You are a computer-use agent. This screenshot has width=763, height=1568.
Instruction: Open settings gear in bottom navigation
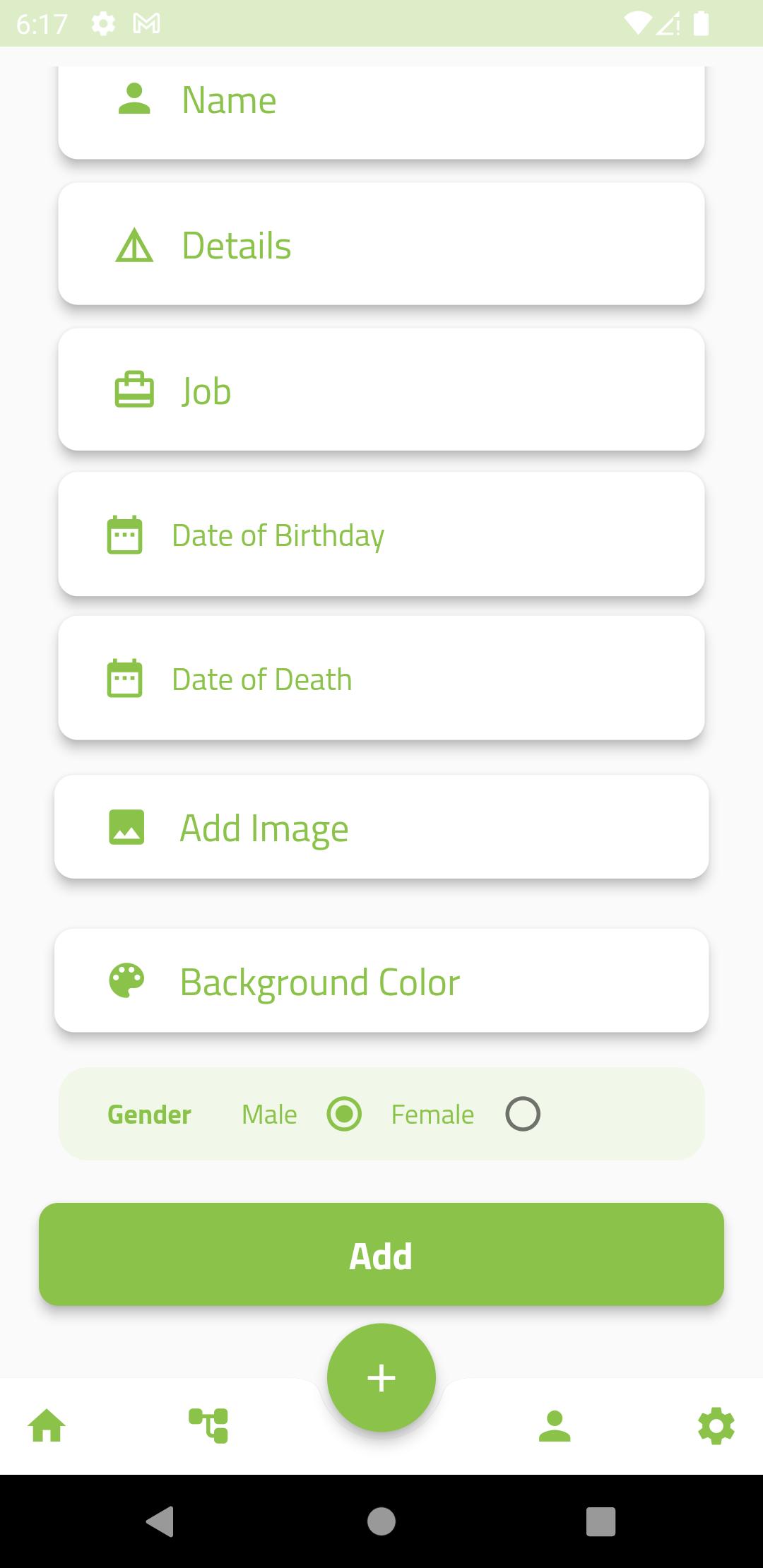point(716,1425)
